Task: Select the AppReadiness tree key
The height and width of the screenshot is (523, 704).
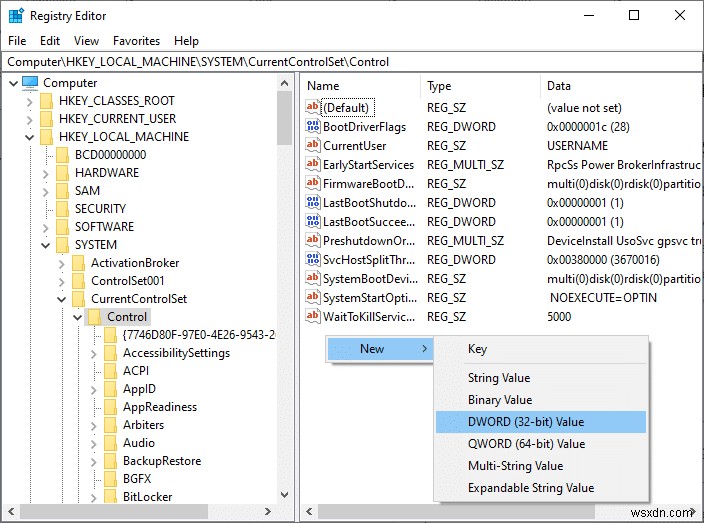Action: pos(160,407)
